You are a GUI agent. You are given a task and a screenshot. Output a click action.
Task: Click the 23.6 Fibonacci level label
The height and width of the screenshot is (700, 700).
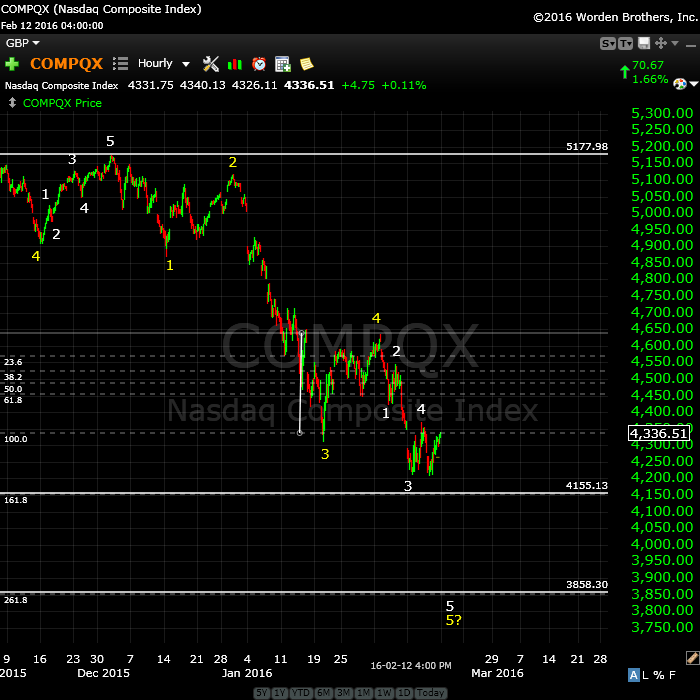tap(13, 362)
